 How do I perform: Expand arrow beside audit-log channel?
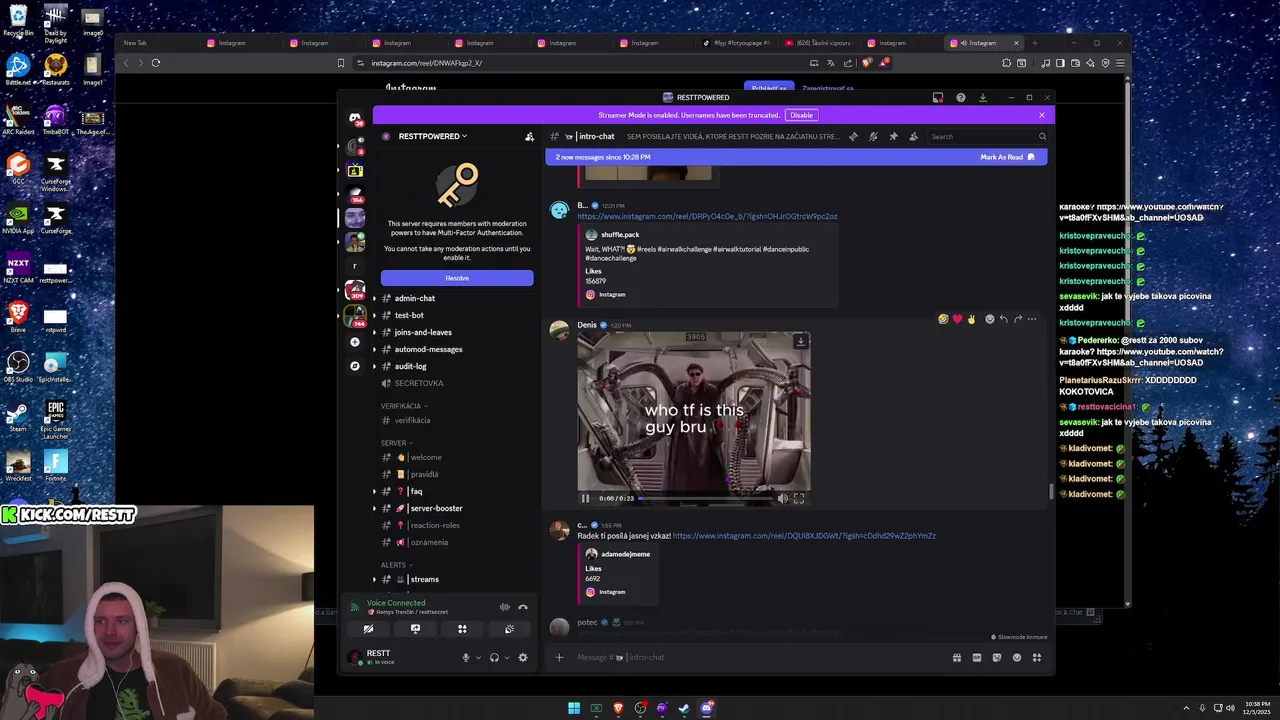tap(374, 366)
